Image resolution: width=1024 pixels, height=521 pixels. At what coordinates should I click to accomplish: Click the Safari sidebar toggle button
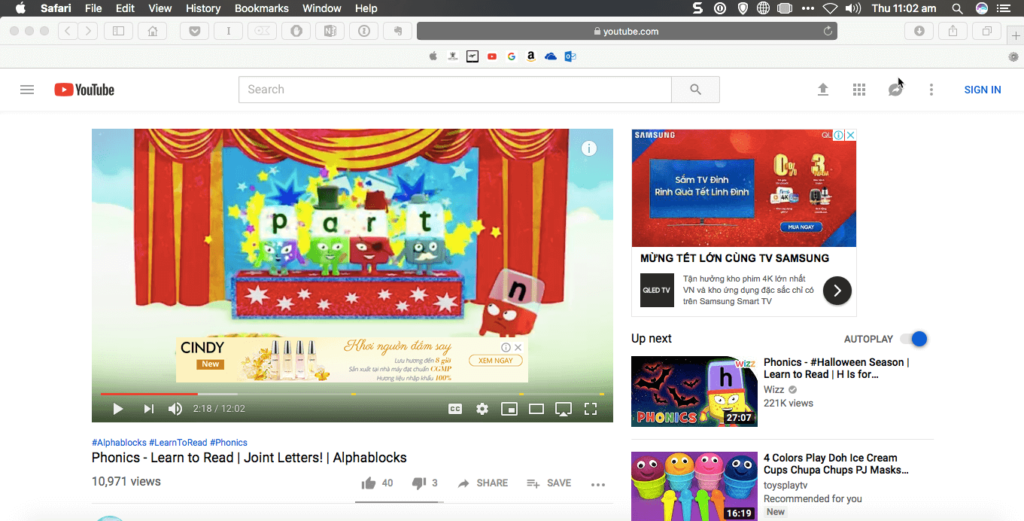click(x=118, y=31)
